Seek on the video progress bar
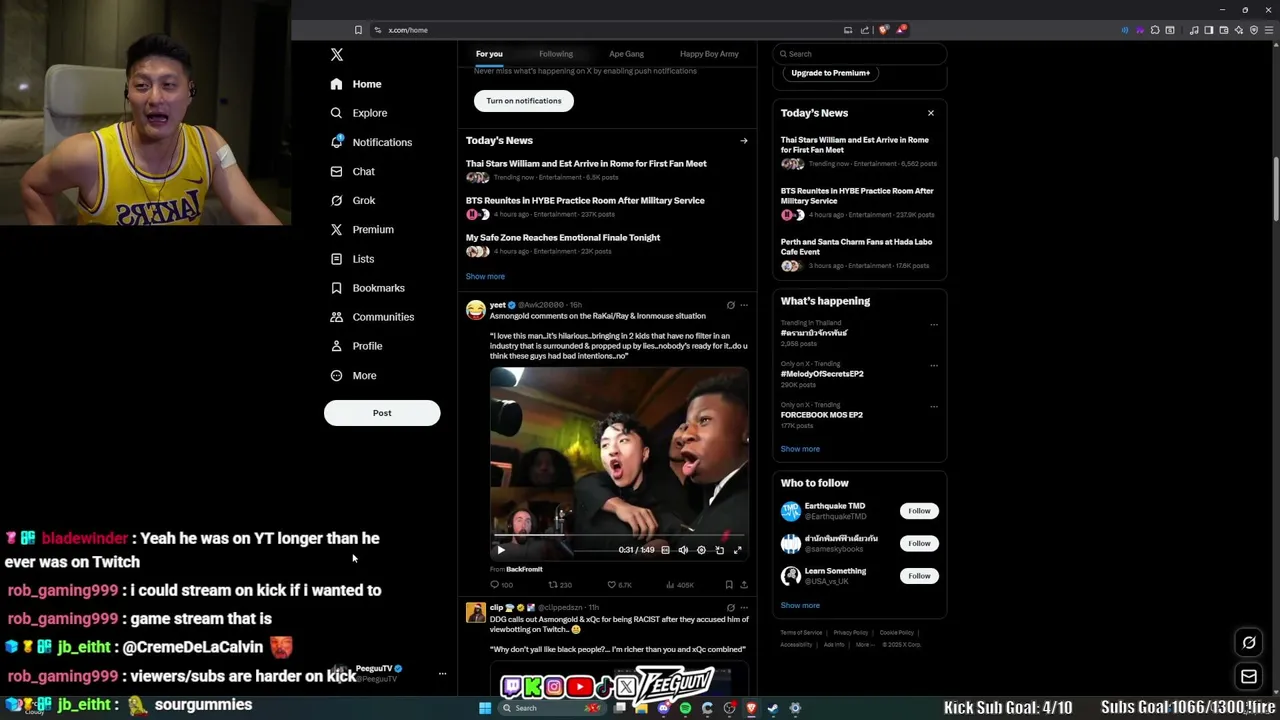Screen dimensions: 1280x720 619,537
